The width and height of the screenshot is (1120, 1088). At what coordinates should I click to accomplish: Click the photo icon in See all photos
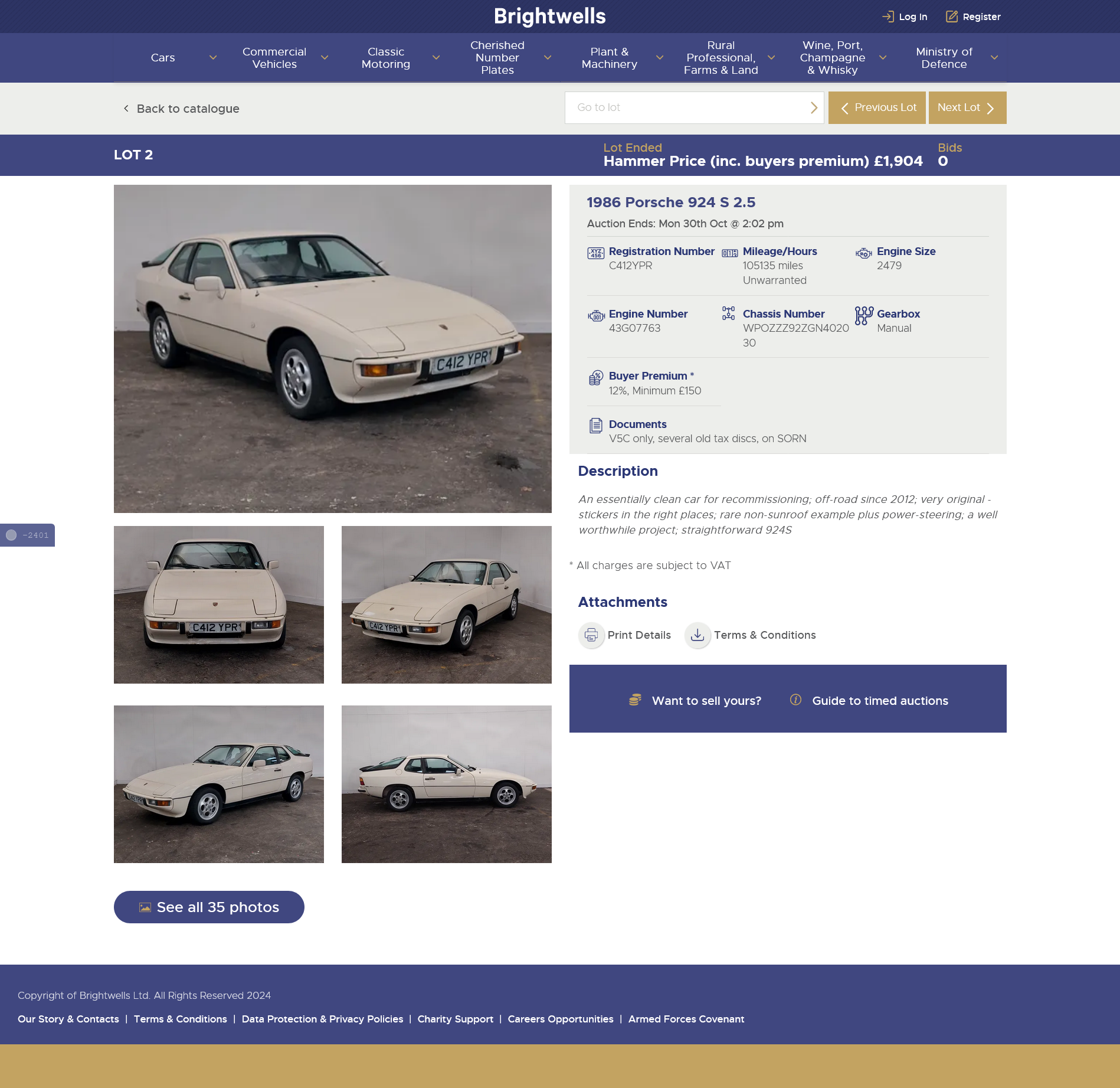(x=145, y=907)
